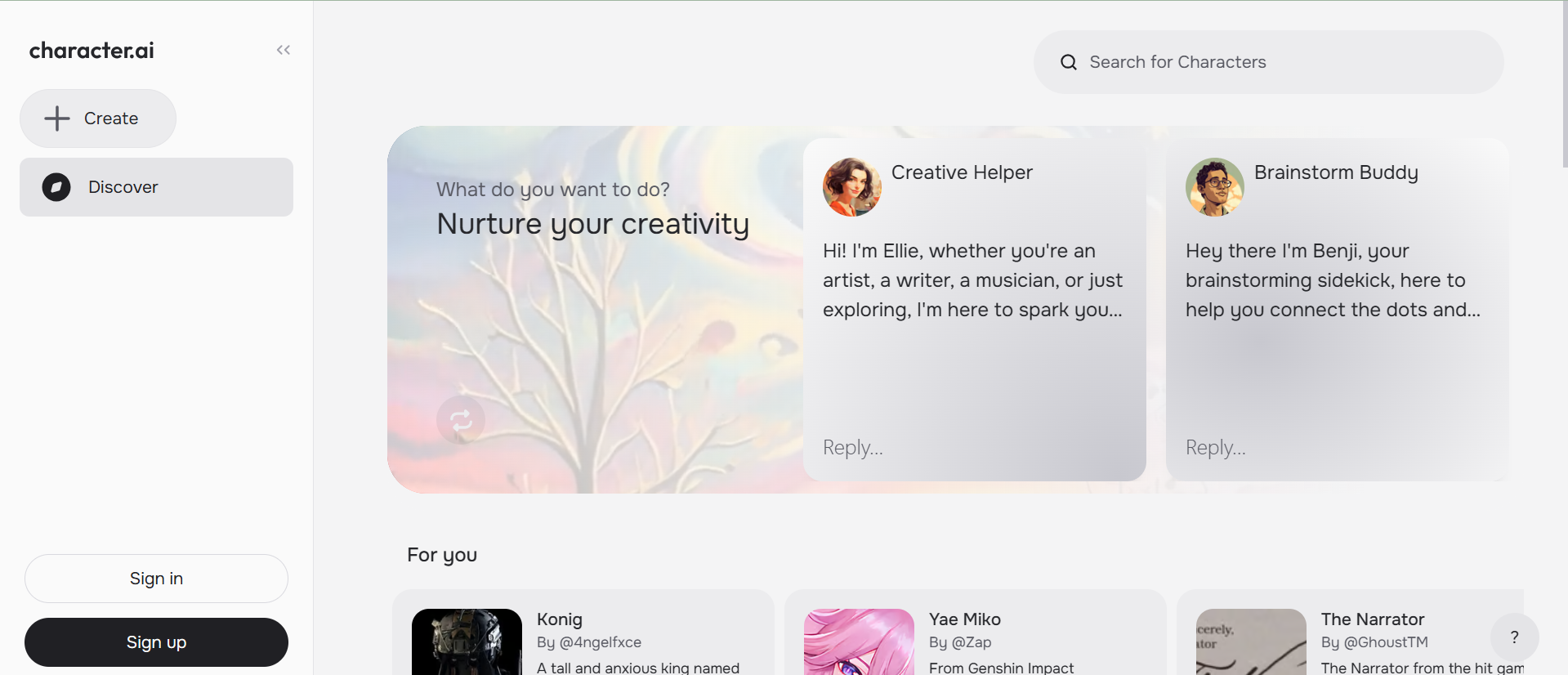Refresh the suggestions with the shuffle icon
Screen dimensions: 1568x675
coord(461,420)
